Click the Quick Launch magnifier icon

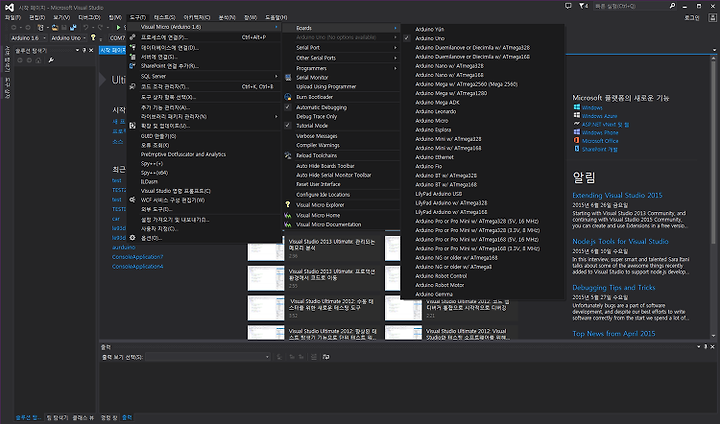(x=672, y=6)
